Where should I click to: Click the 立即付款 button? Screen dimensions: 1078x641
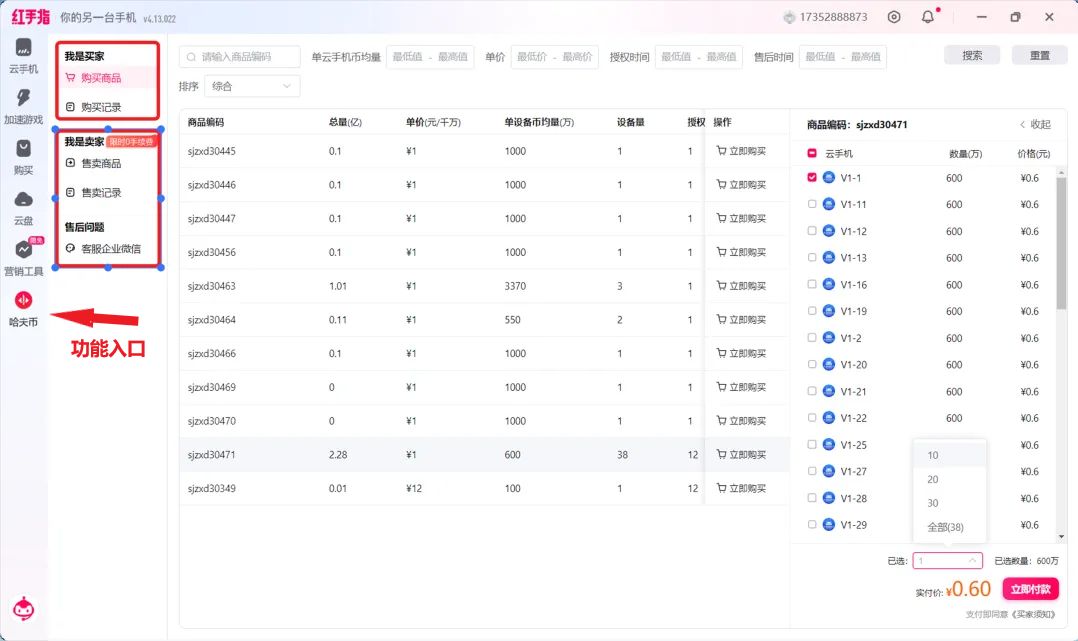pos(1030,589)
